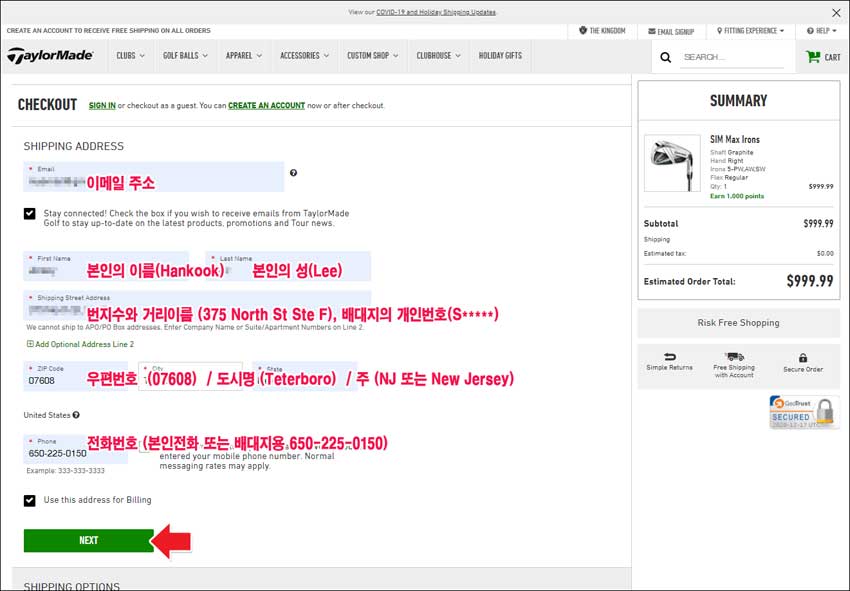Screen dimensions: 850x591
Task: Click the SIM Max Irons product thumbnail
Action: point(672,163)
